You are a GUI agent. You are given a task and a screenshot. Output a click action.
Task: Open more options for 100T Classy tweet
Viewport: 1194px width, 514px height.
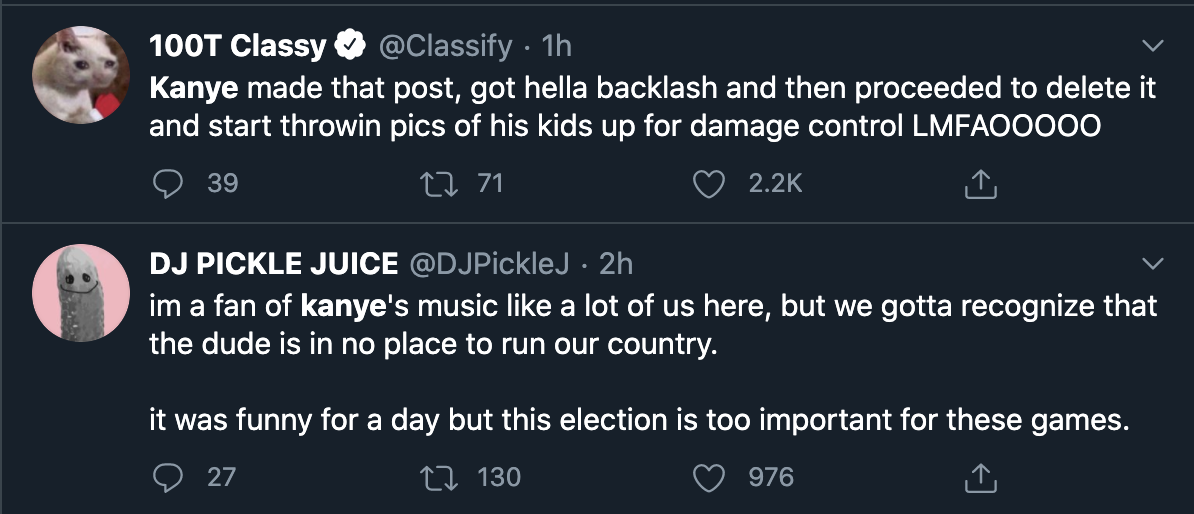1153,46
